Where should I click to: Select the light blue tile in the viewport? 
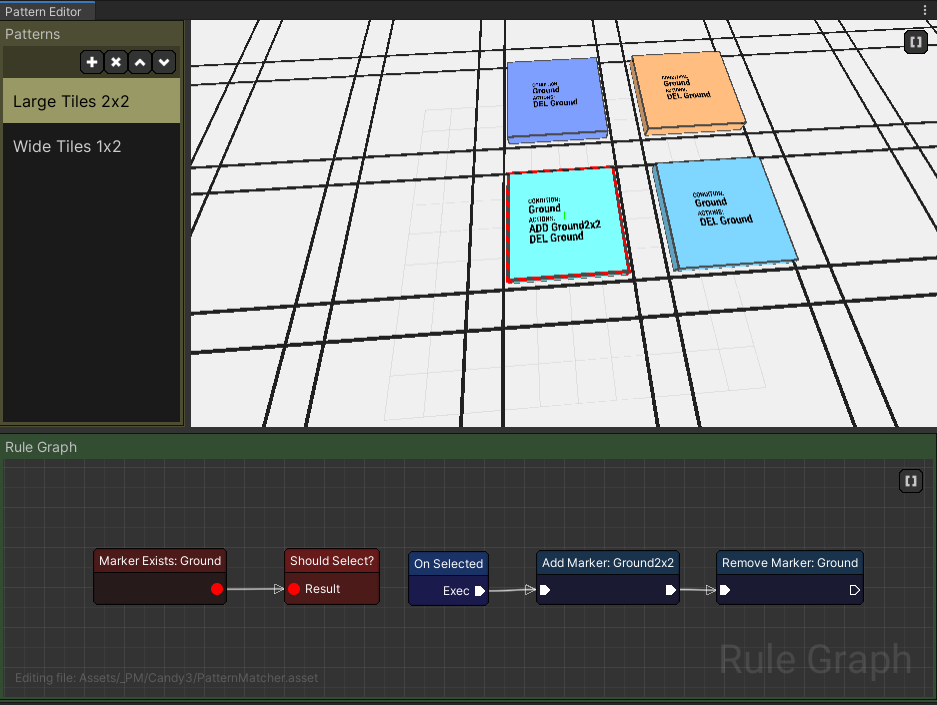pos(724,214)
